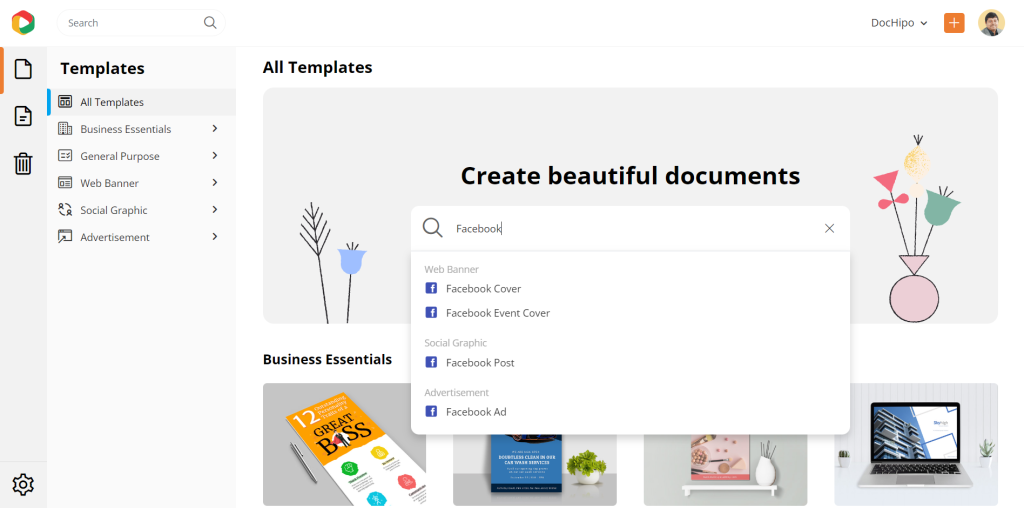Click the magnifier icon beside Facebook query
The image size is (1024, 508).
(432, 228)
